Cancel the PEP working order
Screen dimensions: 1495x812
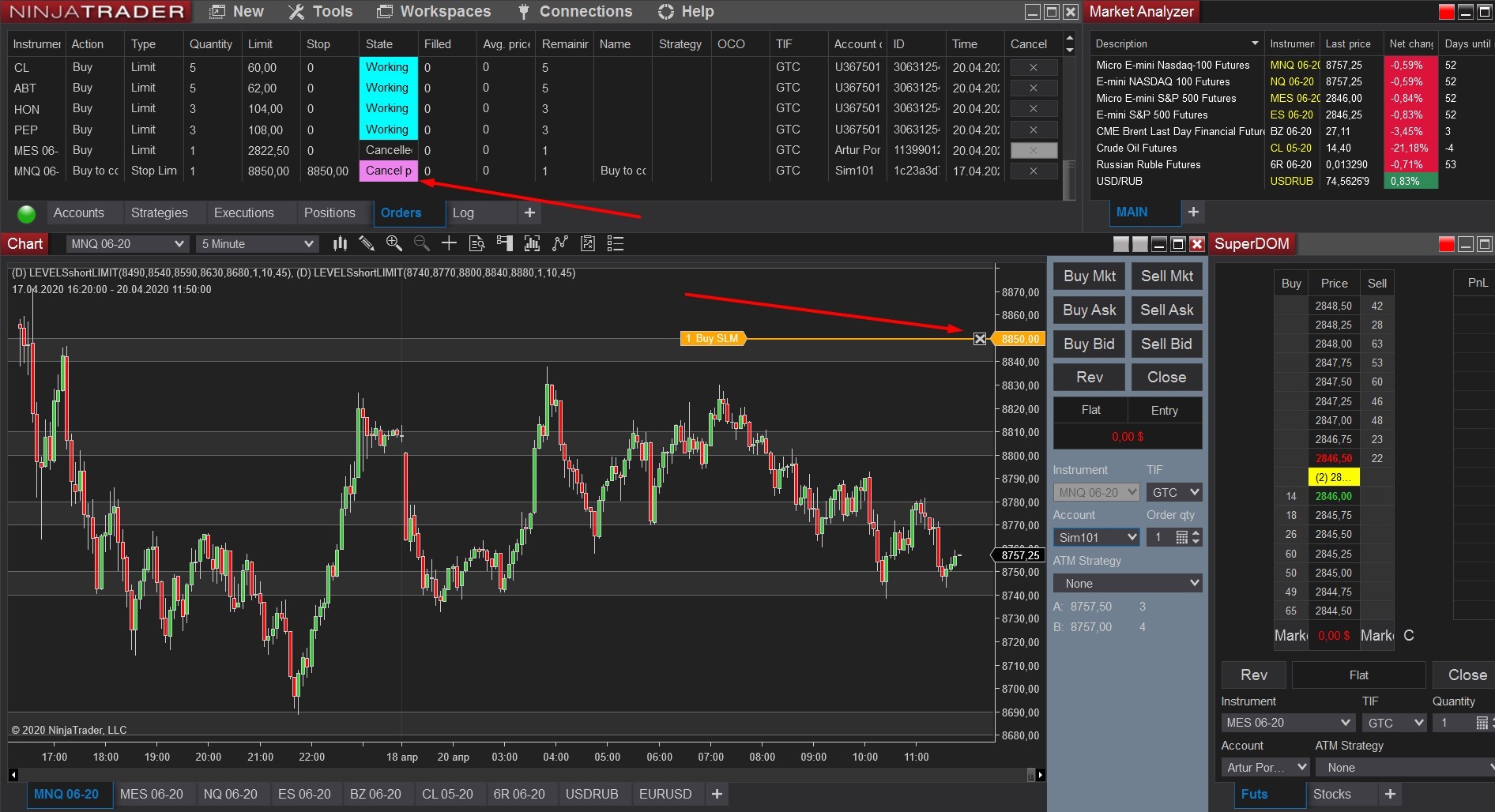[x=1033, y=130]
